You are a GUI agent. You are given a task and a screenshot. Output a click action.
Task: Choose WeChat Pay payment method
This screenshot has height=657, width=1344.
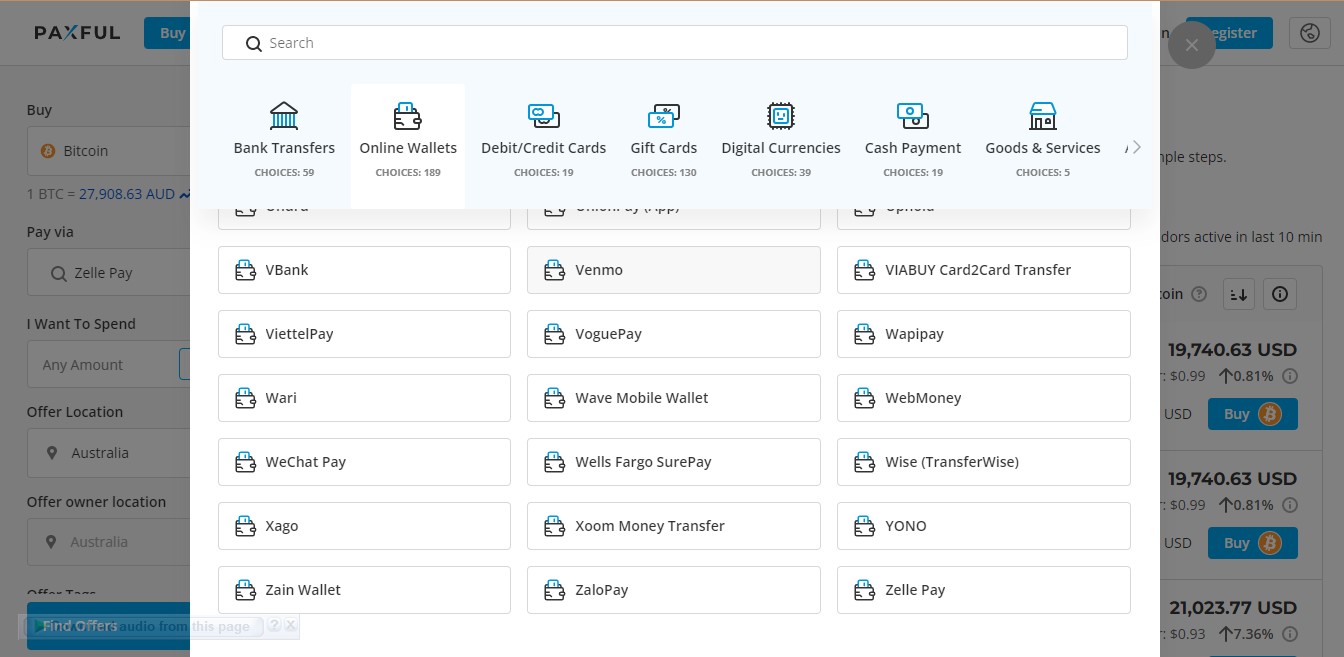(364, 462)
